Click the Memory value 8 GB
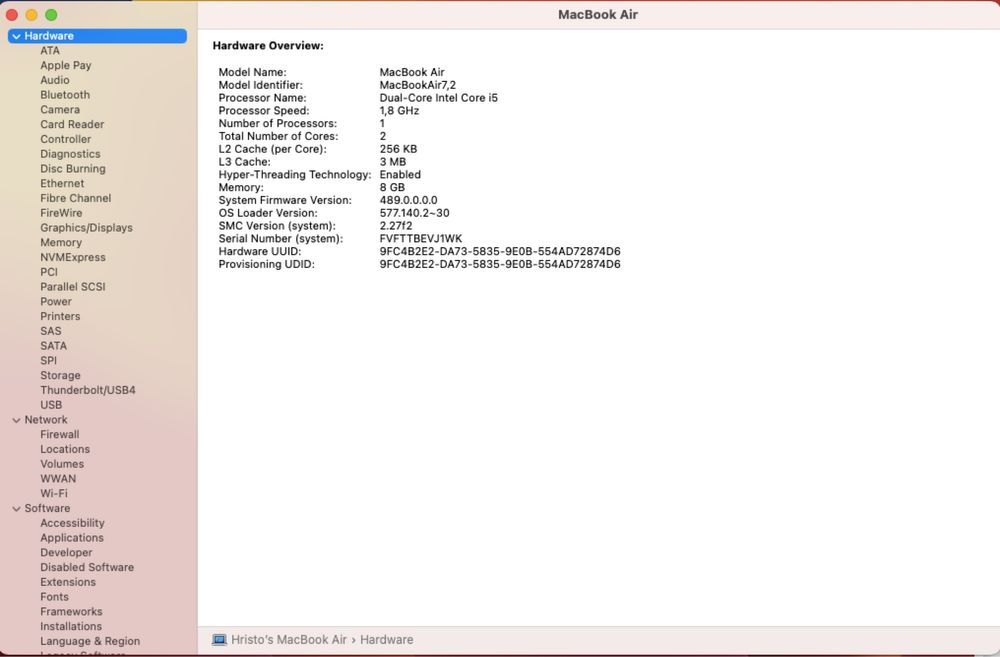Viewport: 1000px width, 657px height. point(392,188)
